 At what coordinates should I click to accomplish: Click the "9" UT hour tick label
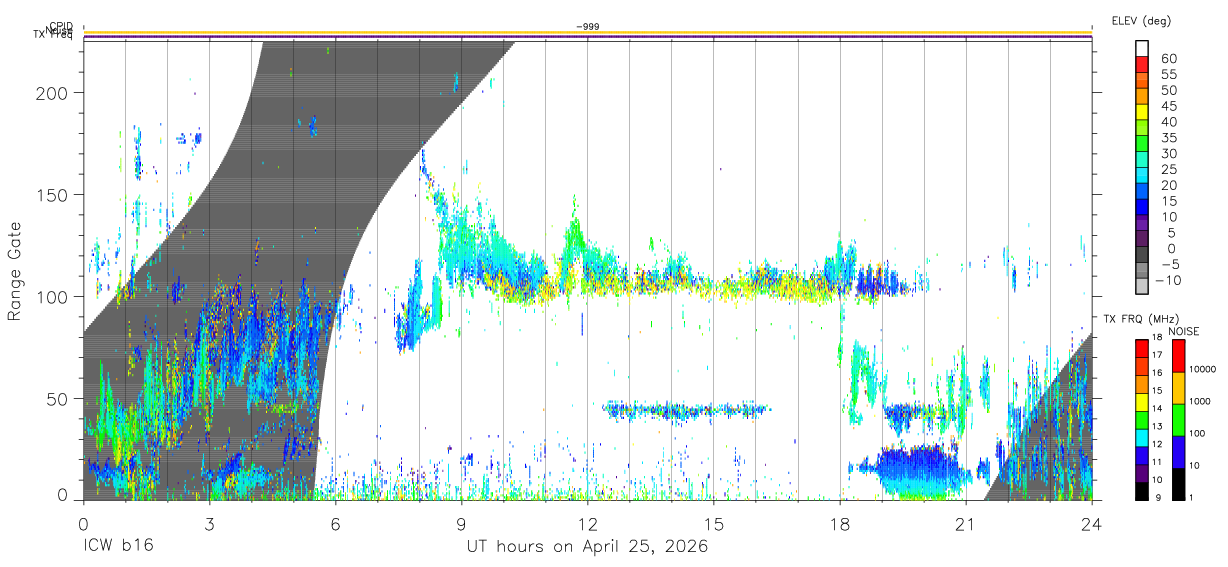pyautogui.click(x=462, y=525)
